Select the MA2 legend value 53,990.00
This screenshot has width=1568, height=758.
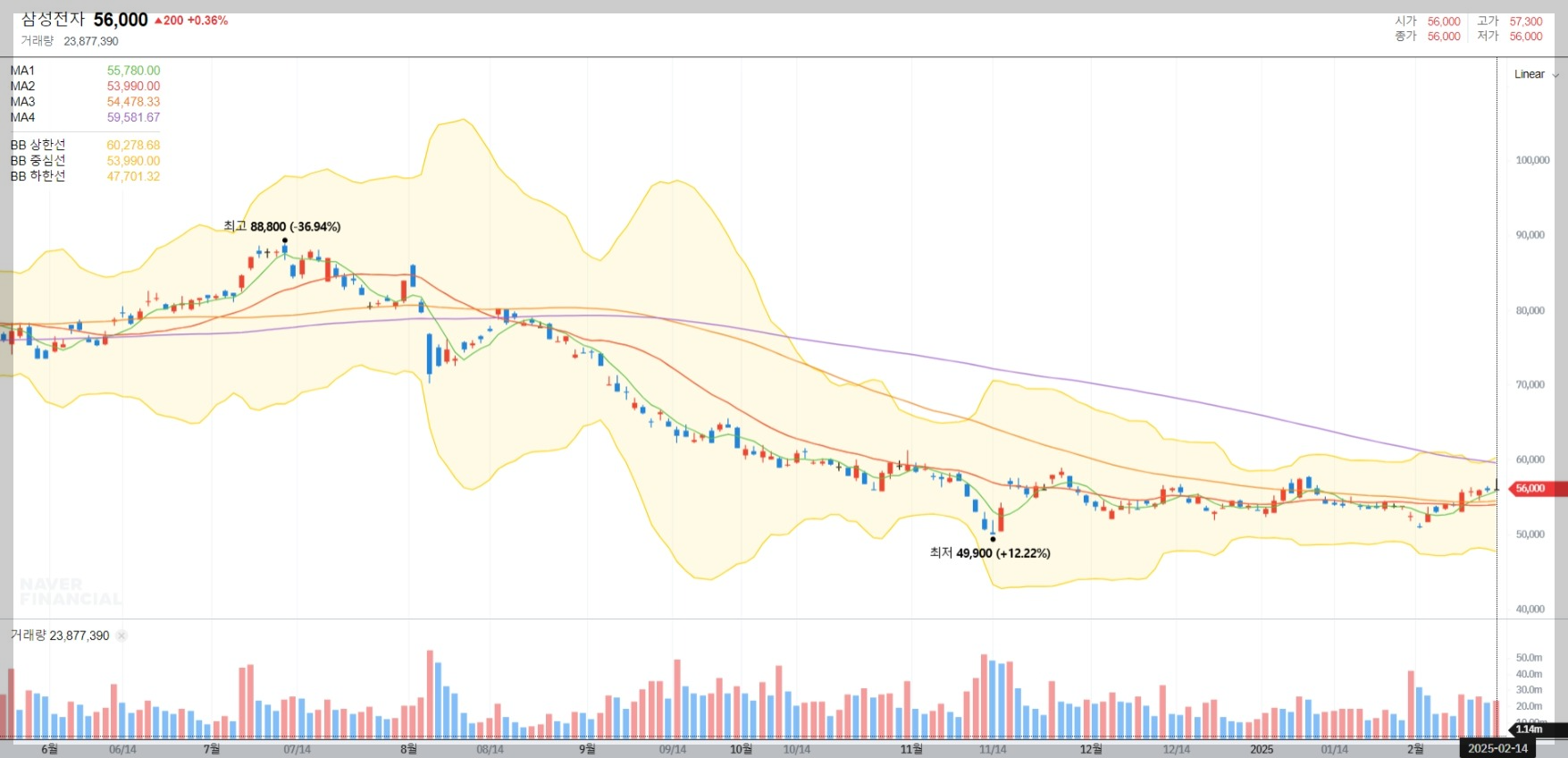point(133,86)
